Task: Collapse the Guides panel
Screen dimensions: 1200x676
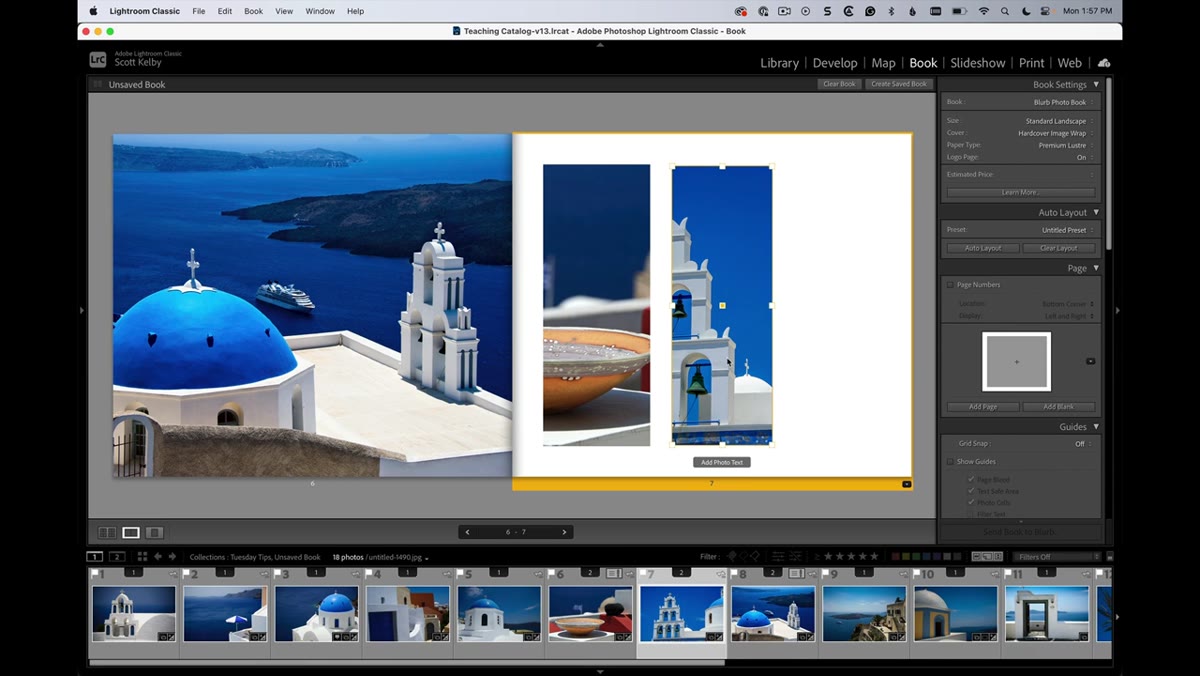Action: coord(1096,427)
